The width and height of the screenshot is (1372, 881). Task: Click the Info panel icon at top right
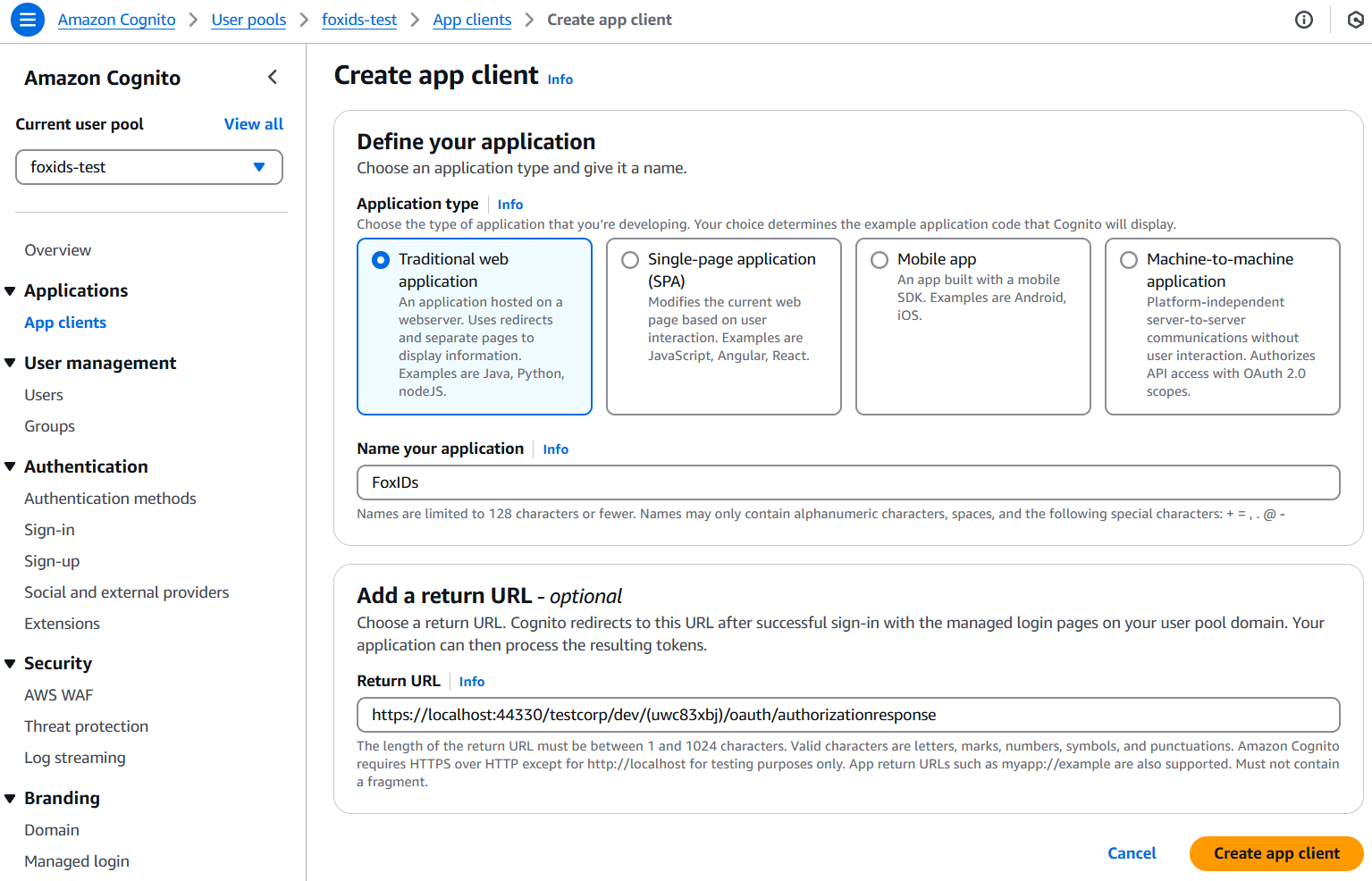[x=1304, y=19]
